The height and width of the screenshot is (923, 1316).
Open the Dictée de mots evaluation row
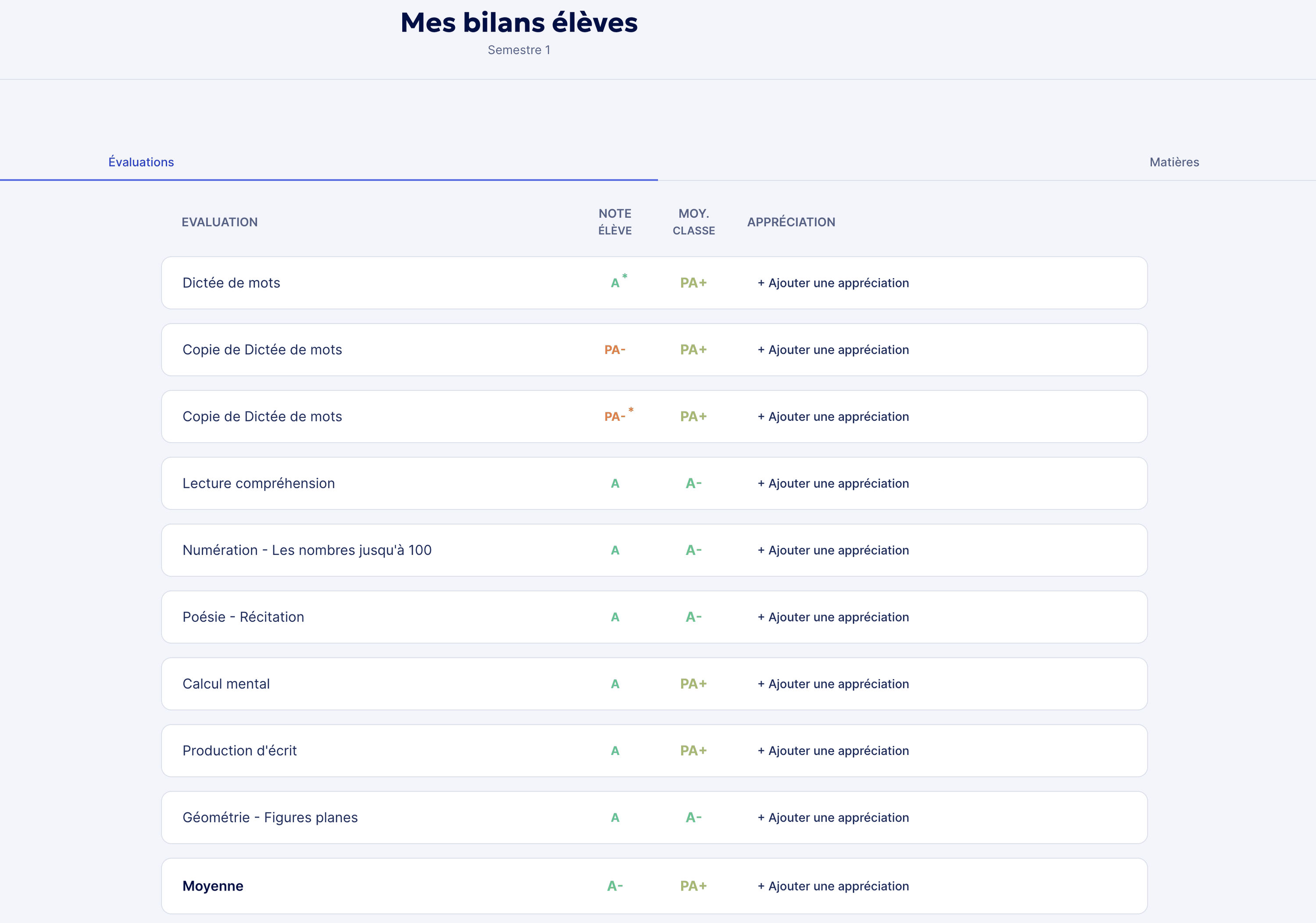231,283
